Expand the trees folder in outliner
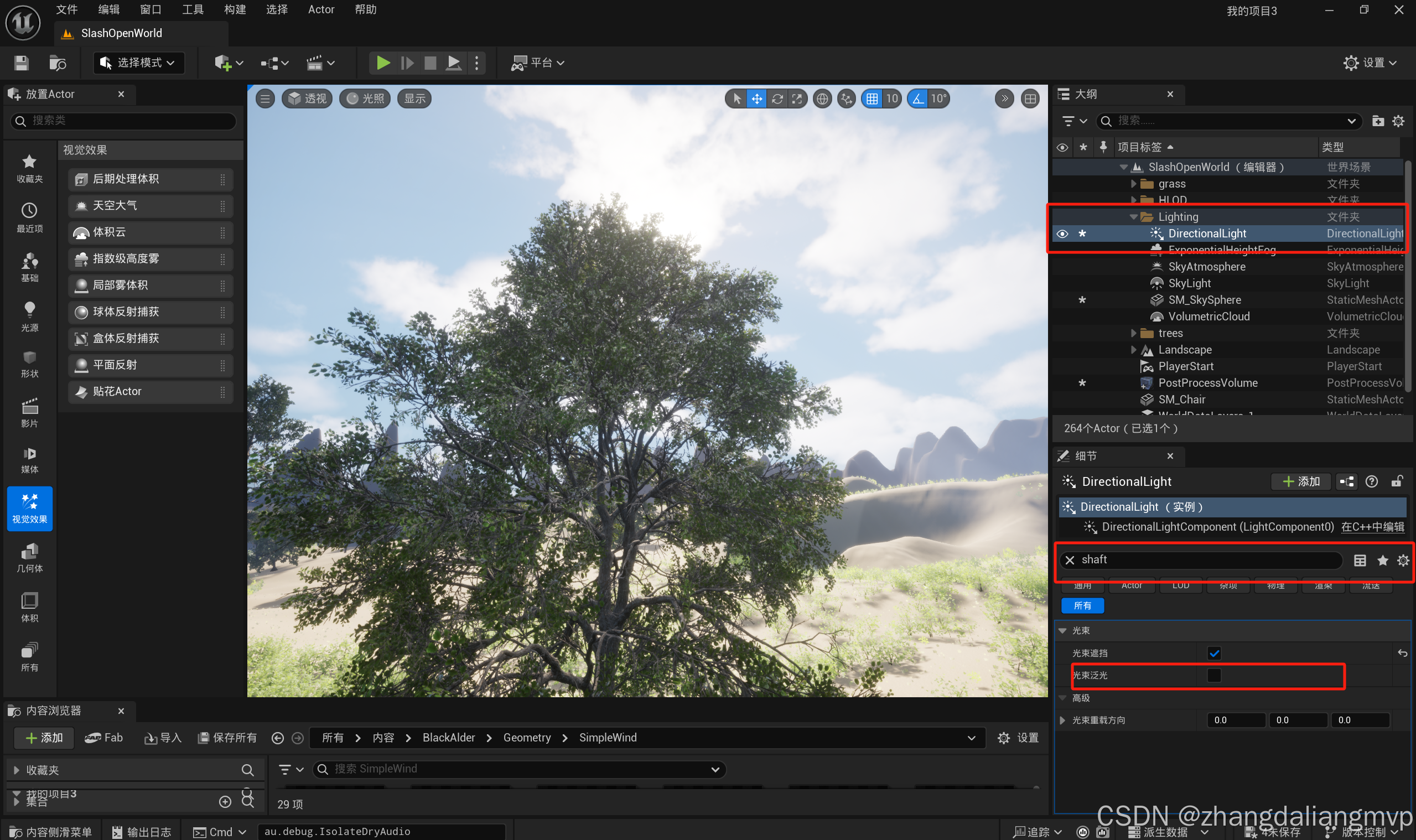Image resolution: width=1416 pixels, height=840 pixels. point(1133,333)
